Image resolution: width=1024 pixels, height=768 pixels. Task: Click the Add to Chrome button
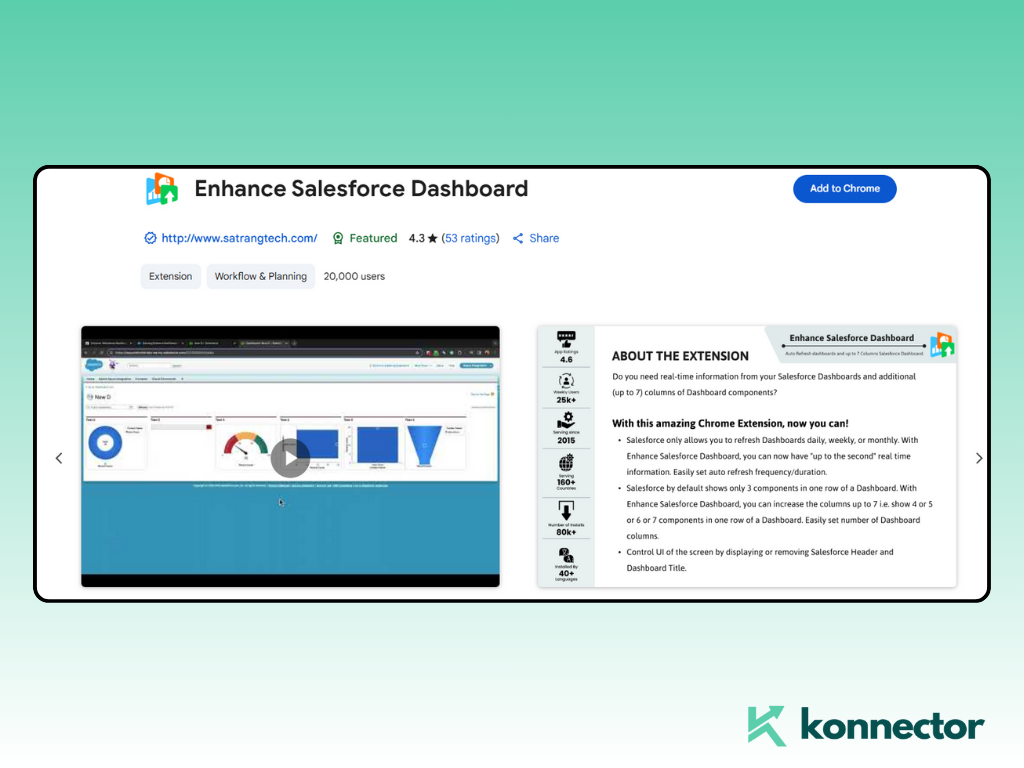[x=844, y=189]
